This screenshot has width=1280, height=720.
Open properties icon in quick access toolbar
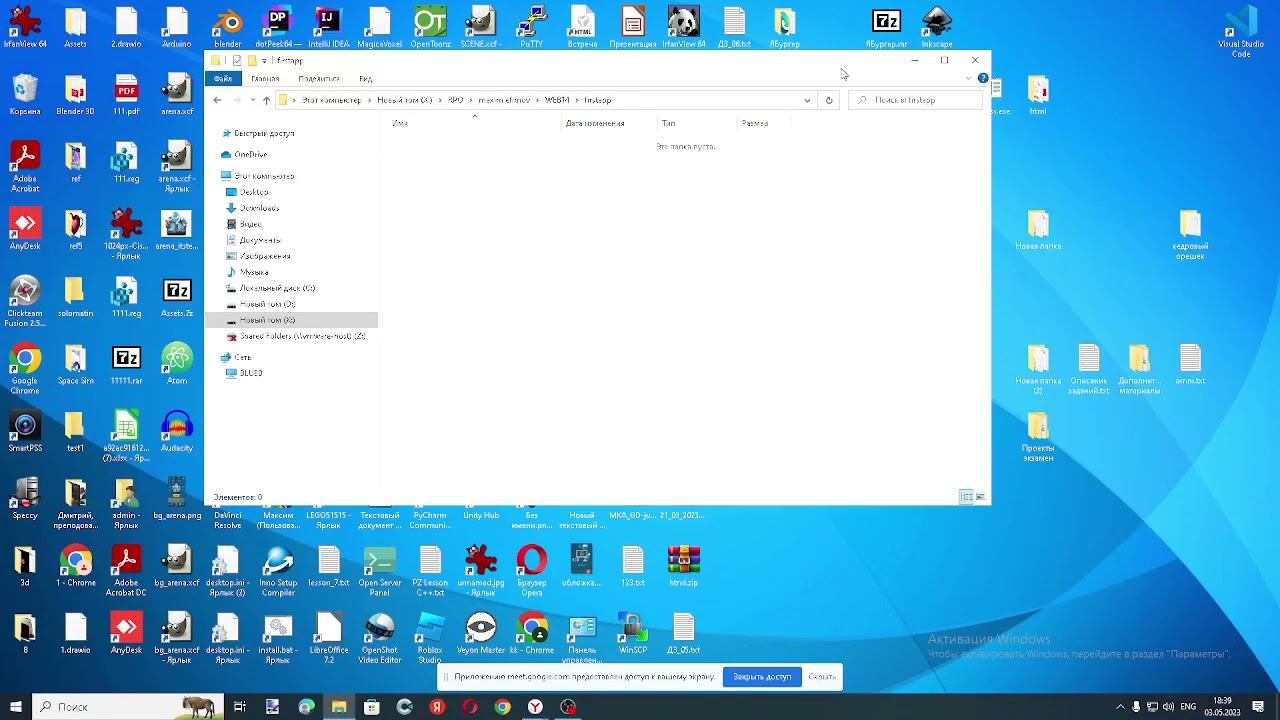pyautogui.click(x=237, y=60)
